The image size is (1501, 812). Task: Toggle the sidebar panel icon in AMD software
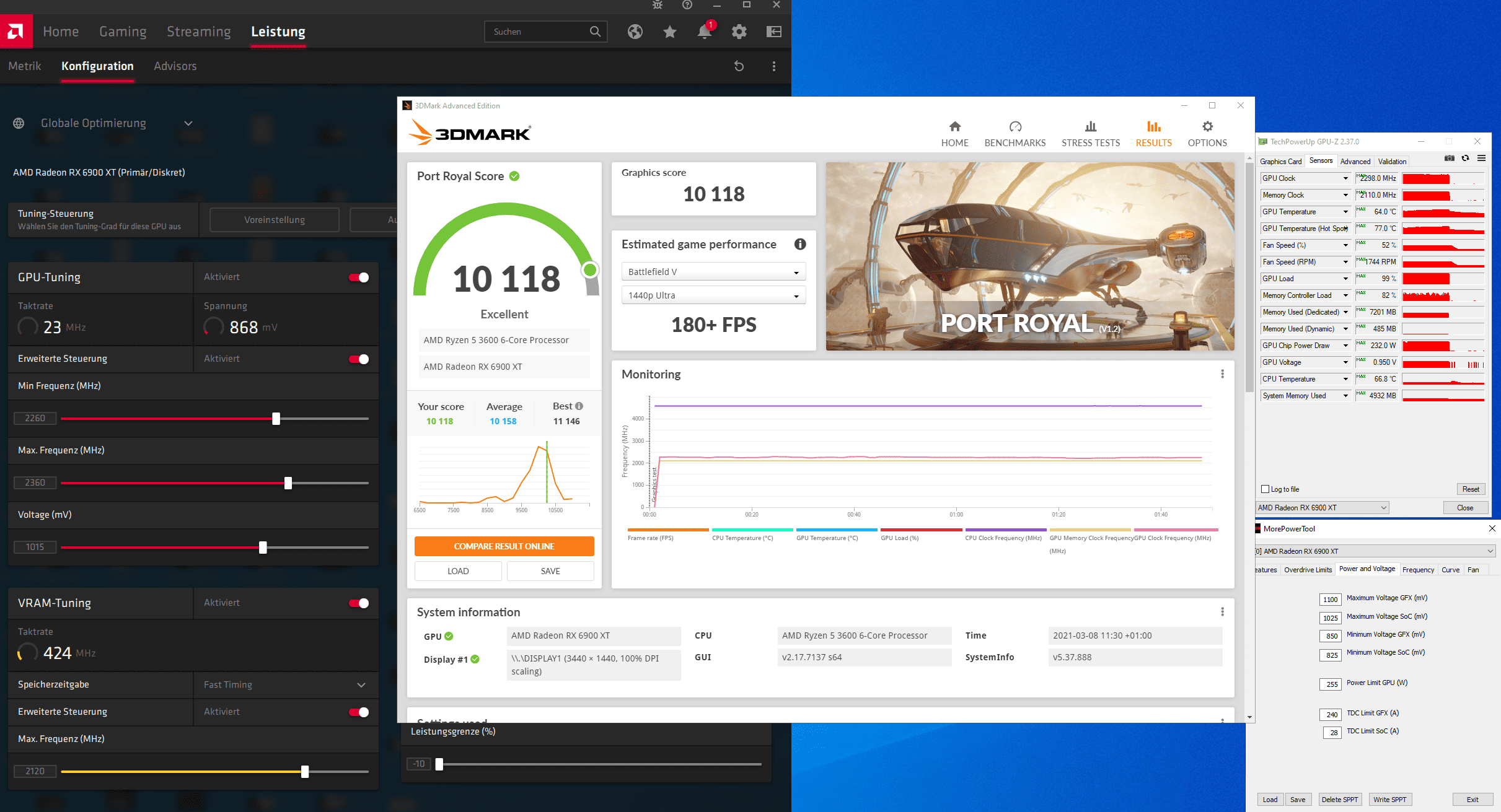pos(774,32)
